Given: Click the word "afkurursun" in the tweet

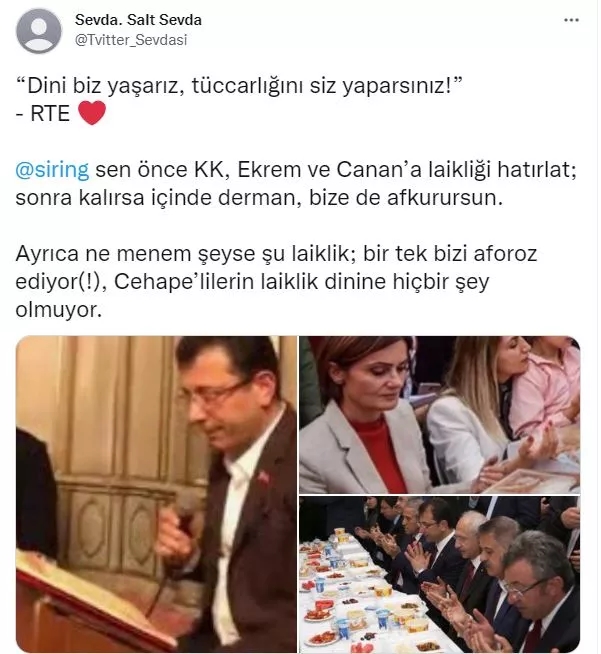Looking at the screenshot, I should (x=445, y=198).
